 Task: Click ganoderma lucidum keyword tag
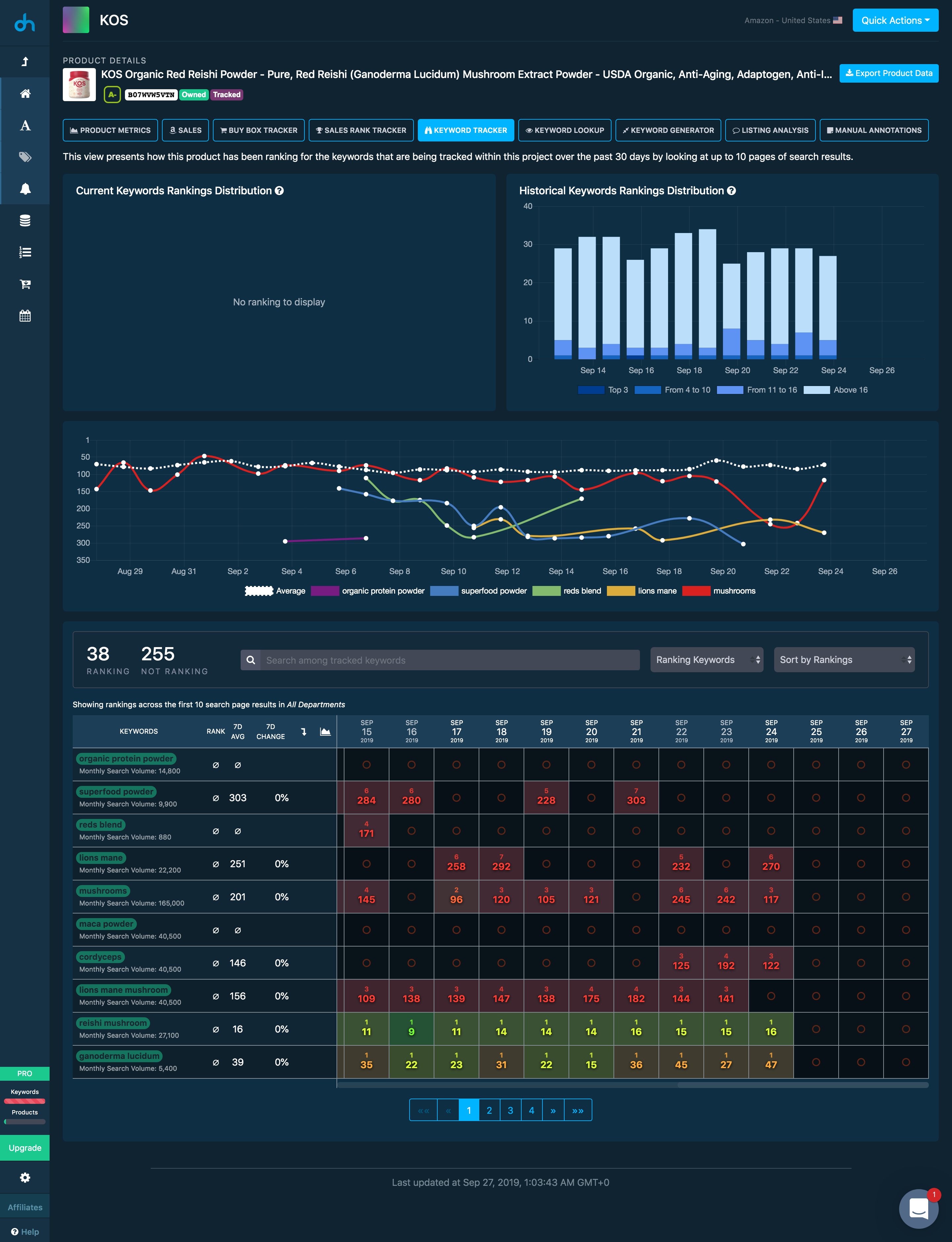(119, 1056)
